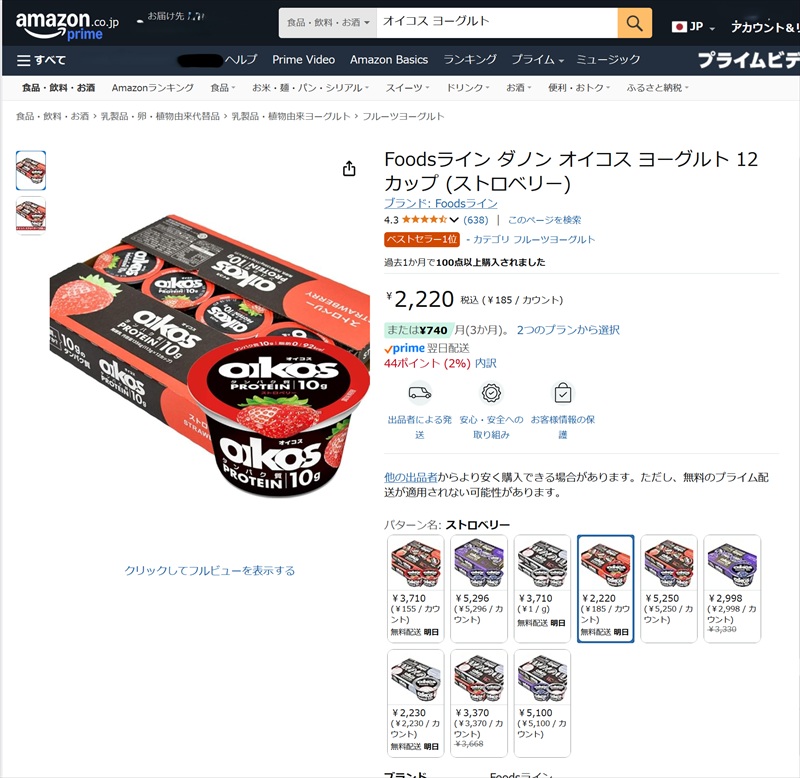The width and height of the screenshot is (800, 778).
Task: Open Prime Video in the navigation bar
Action: tap(304, 60)
